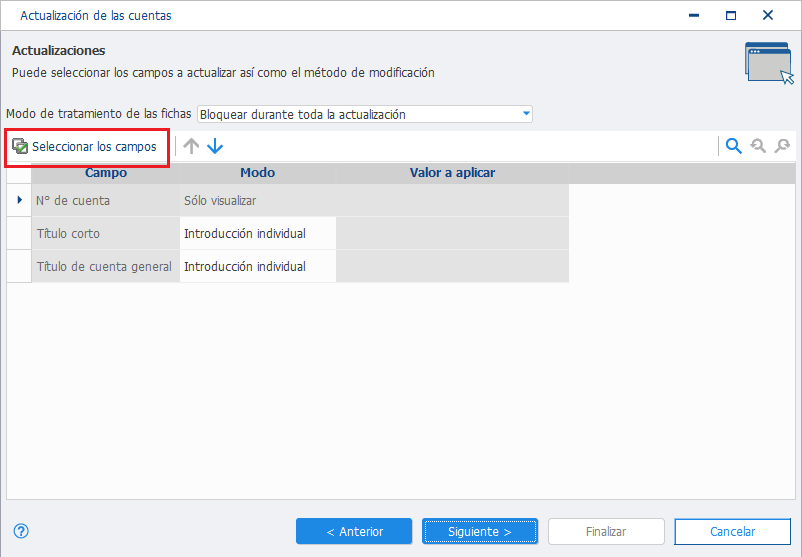The height and width of the screenshot is (557, 802).
Task: Click the row indicator arrow of Nº de cuenta
Action: point(19,200)
